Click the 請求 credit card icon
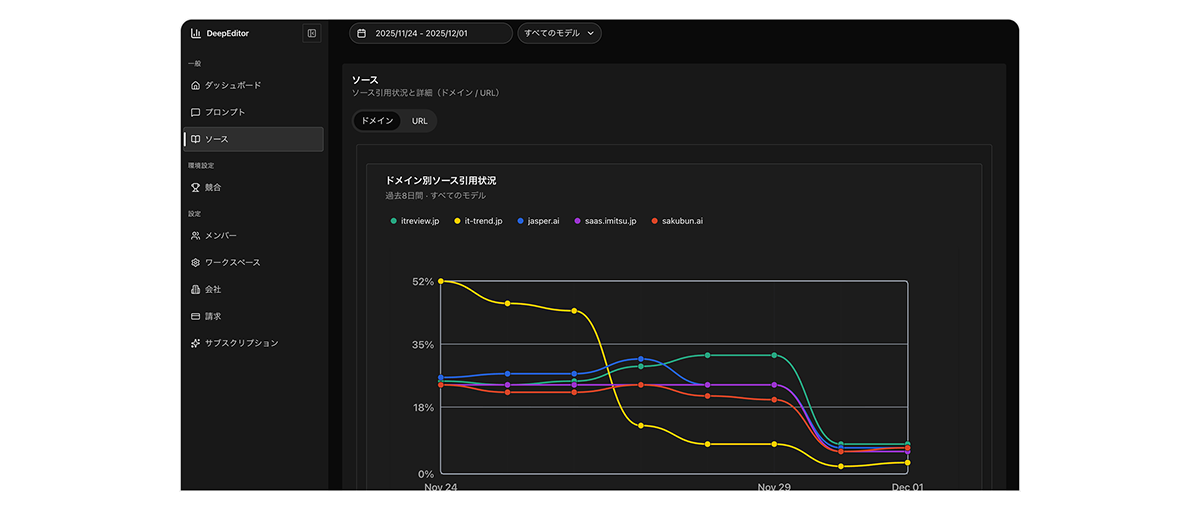The height and width of the screenshot is (510, 1200). click(x=196, y=316)
